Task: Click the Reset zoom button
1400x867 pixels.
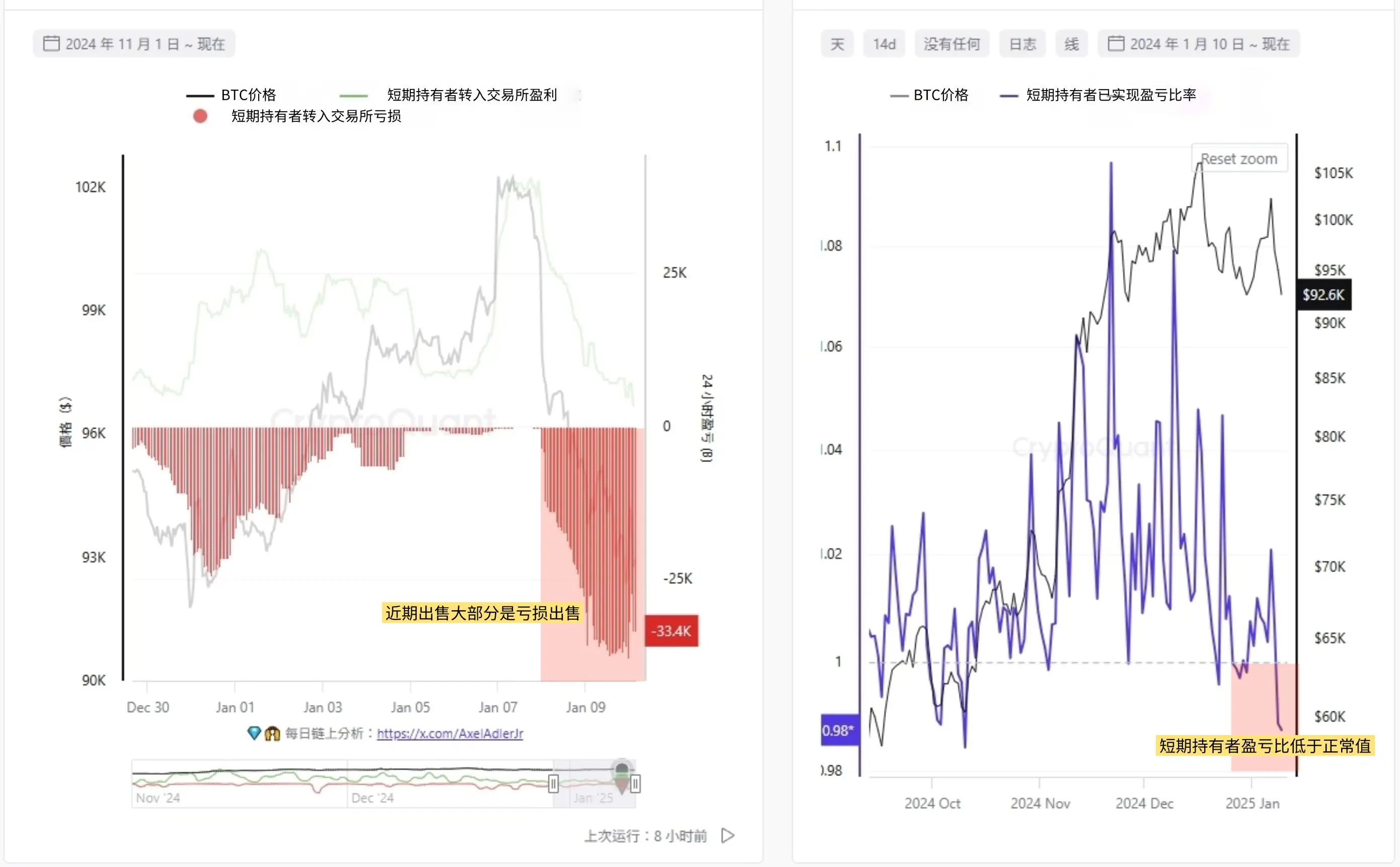Action: point(1239,158)
